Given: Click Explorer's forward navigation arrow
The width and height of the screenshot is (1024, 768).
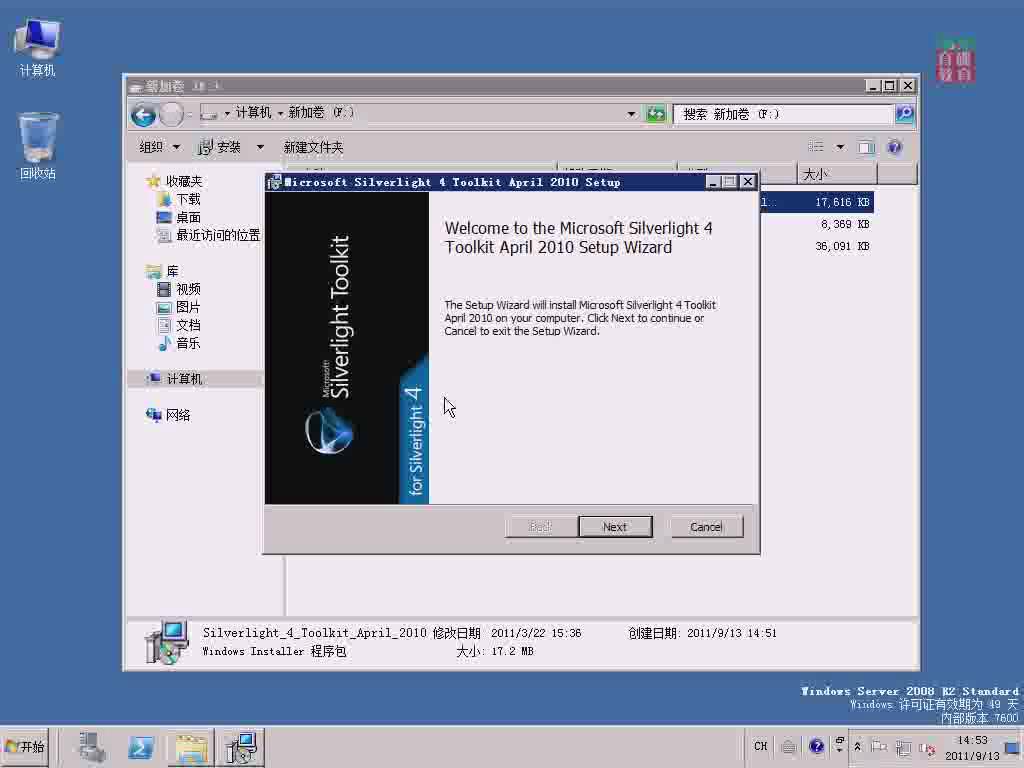Looking at the screenshot, I should coord(171,115).
